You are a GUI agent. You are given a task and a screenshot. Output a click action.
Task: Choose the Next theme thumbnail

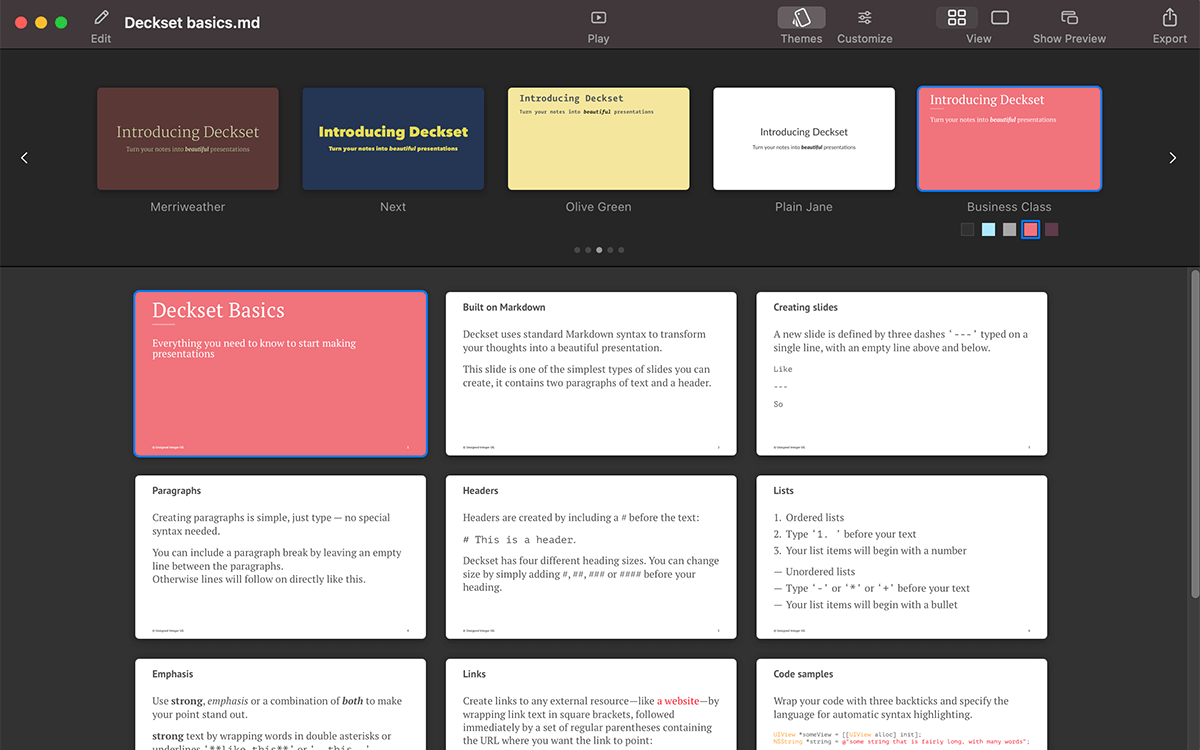[x=393, y=139]
